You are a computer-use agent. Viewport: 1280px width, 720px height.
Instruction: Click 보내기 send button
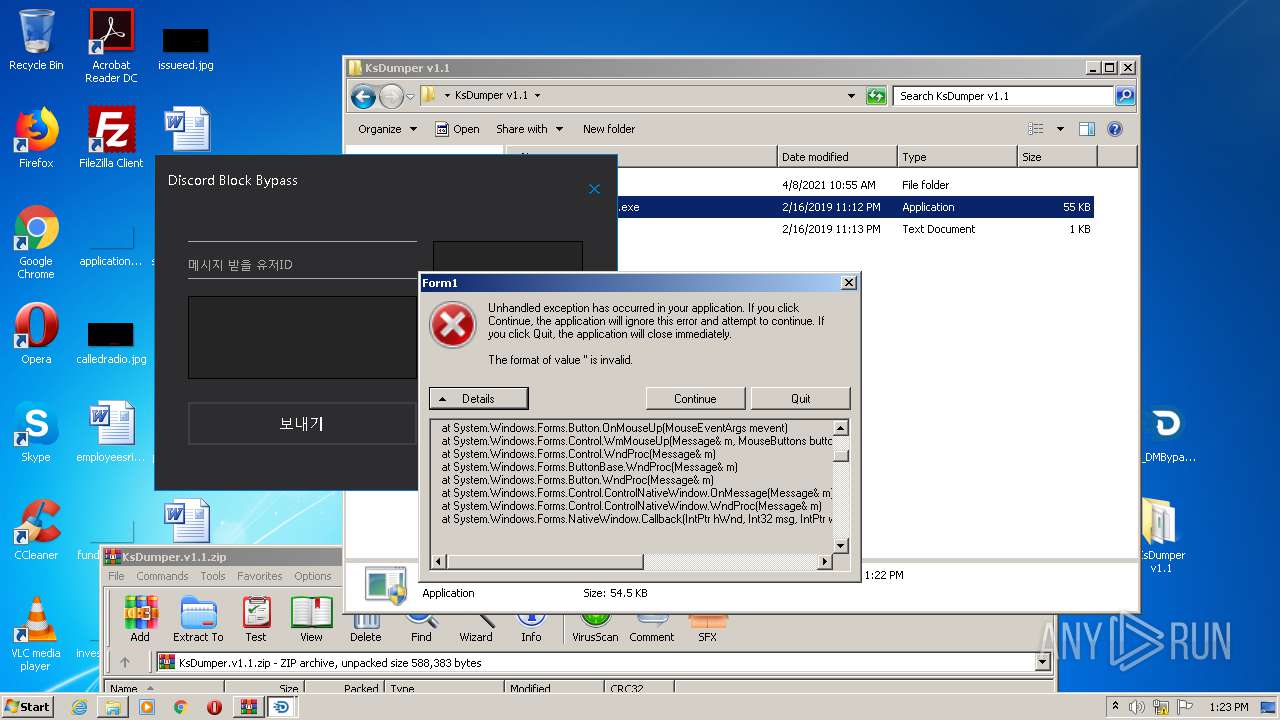click(301, 423)
